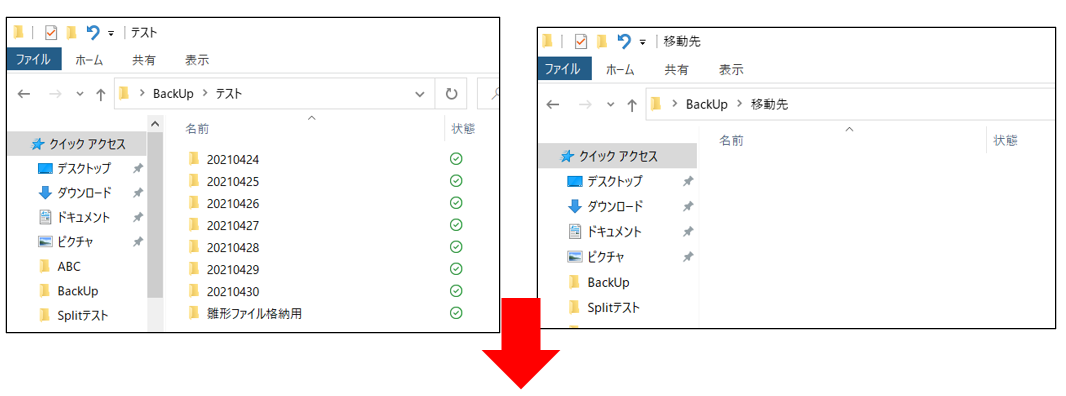The height and width of the screenshot is (396, 1066).
Task: Select クイック アクセス in 移動先 window
Action: click(x=618, y=156)
